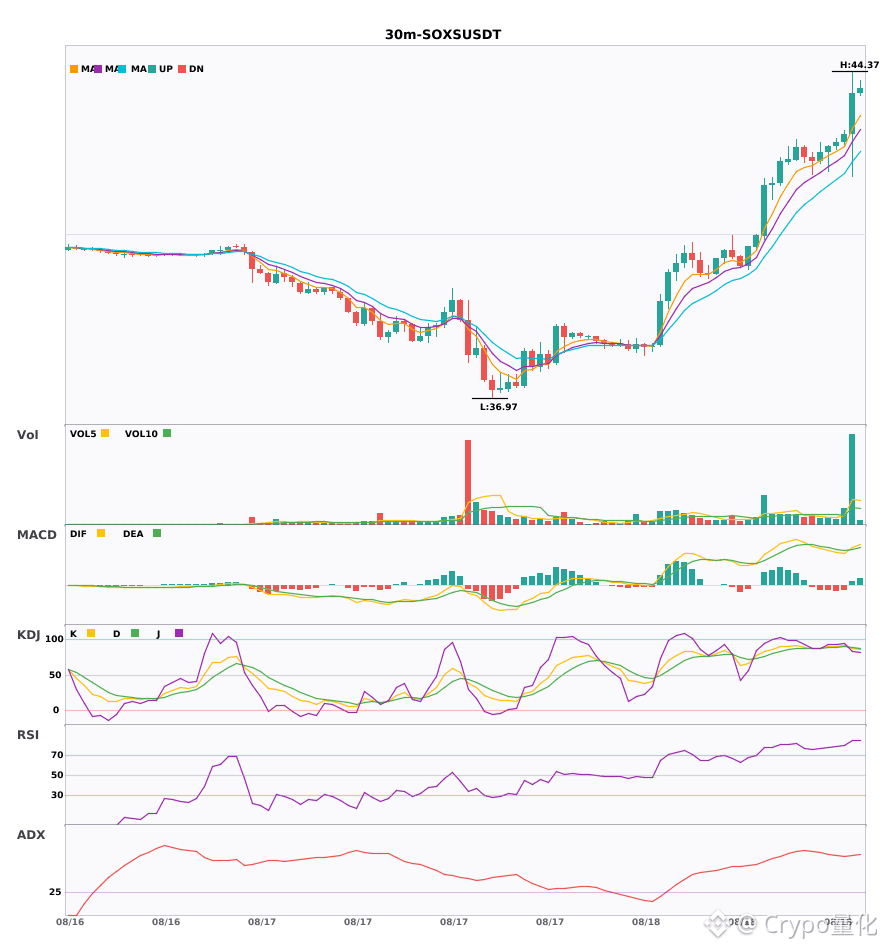The width and height of the screenshot is (885, 950).
Task: Click the Vol panel label
Action: pos(27,435)
